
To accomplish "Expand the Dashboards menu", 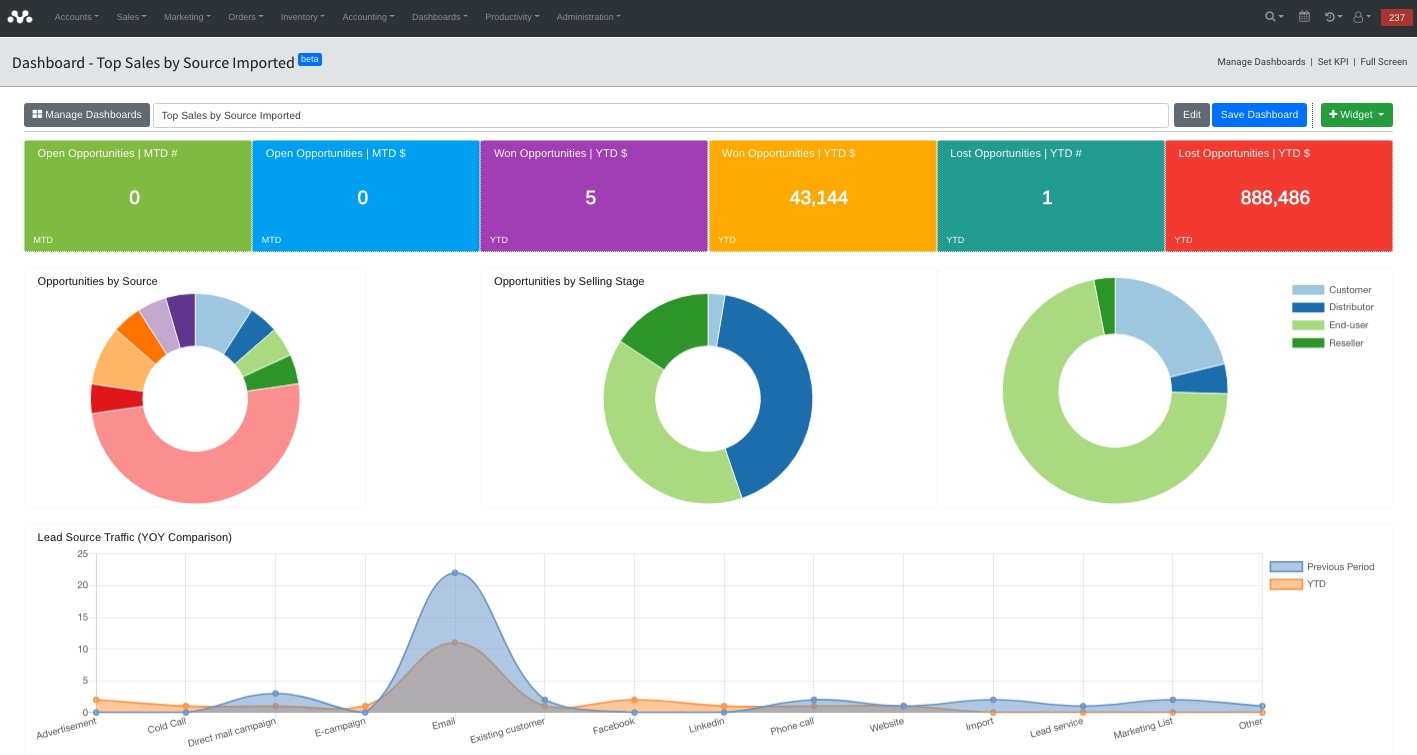I will pyautogui.click(x=440, y=17).
